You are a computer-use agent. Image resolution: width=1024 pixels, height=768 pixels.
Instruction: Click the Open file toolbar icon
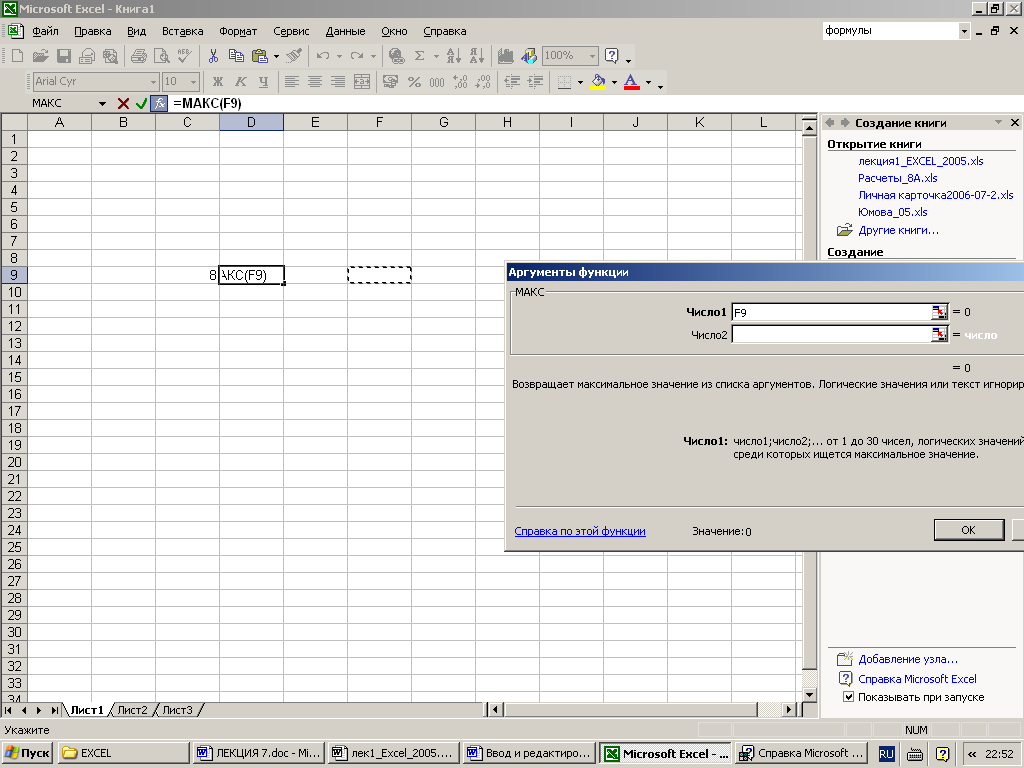(40, 56)
